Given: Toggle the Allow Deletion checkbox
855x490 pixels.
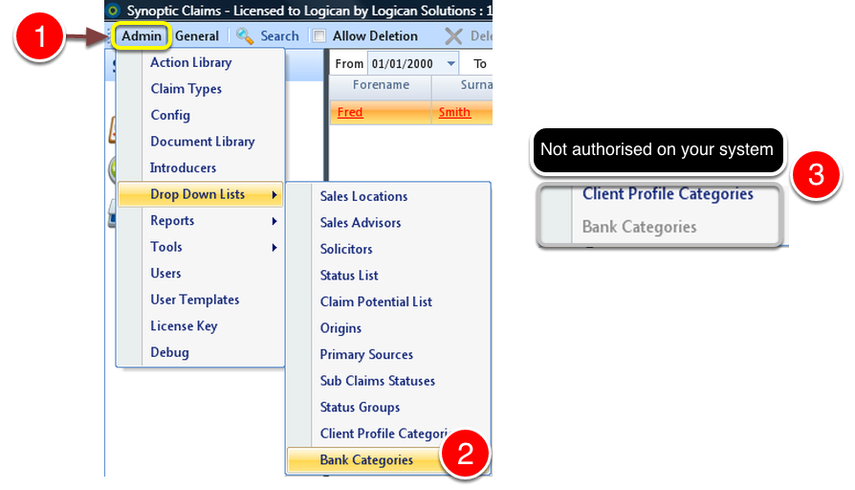Looking at the screenshot, I should tap(319, 36).
